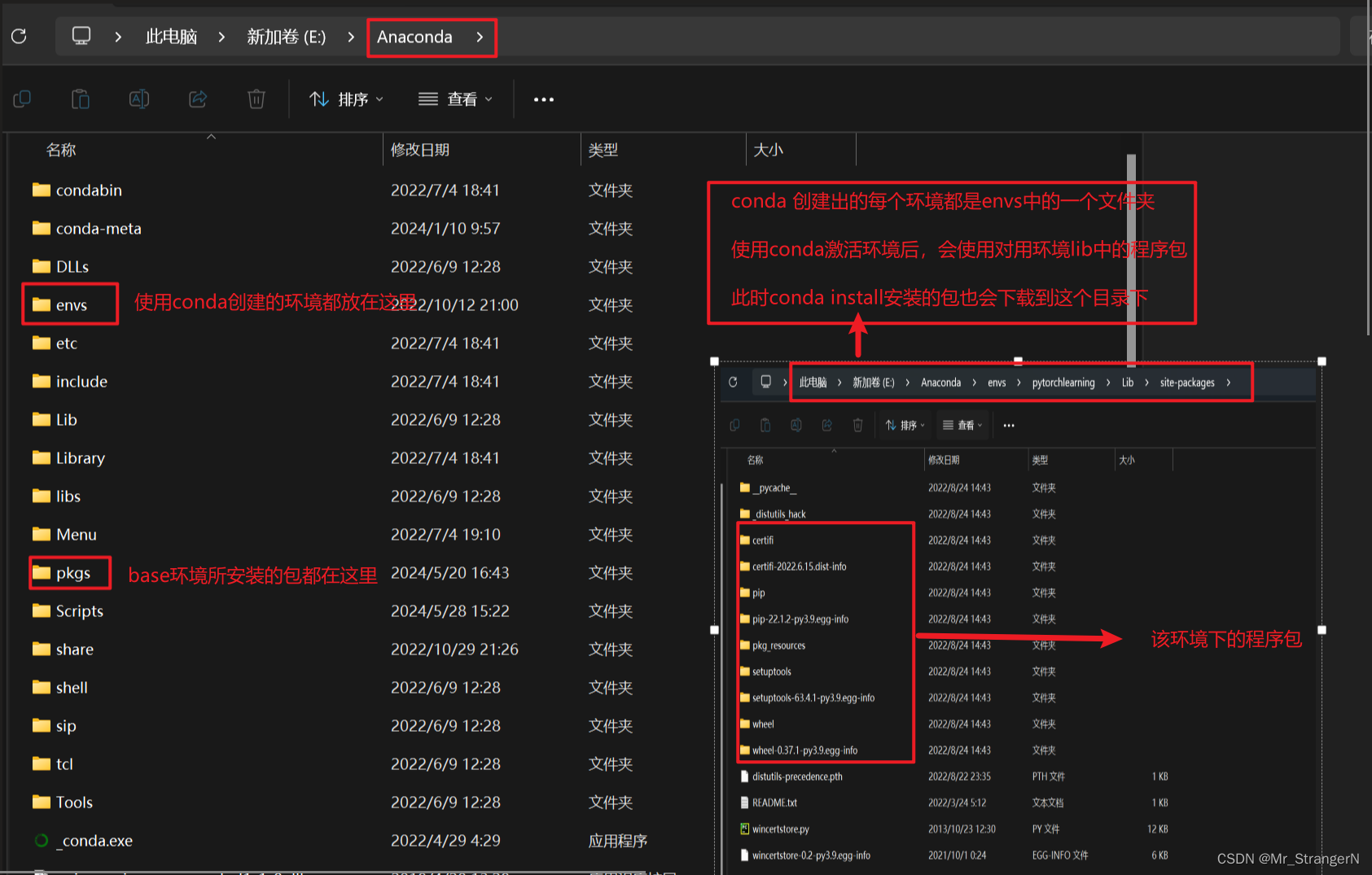Click the Copy icon in the toolbar
The width and height of the screenshot is (1372, 875).
(22, 98)
